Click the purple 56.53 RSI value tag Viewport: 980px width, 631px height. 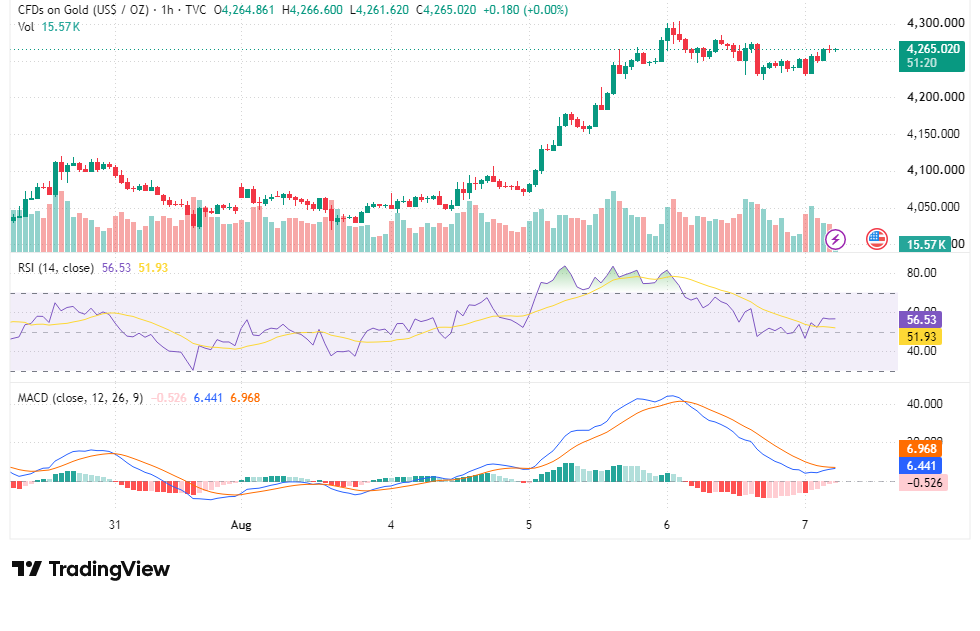click(921, 320)
